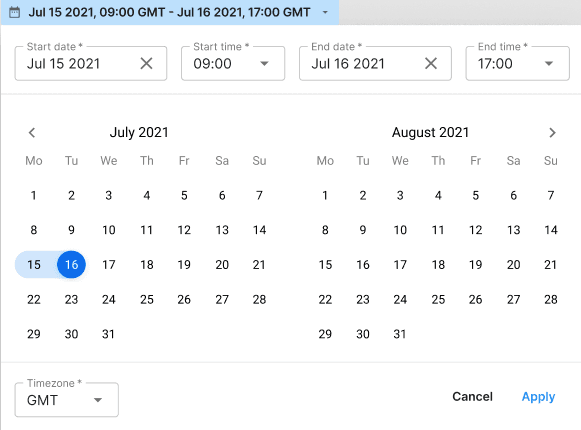The width and height of the screenshot is (581, 430).
Task: Select July 28 in the calendar
Action: [259, 300]
